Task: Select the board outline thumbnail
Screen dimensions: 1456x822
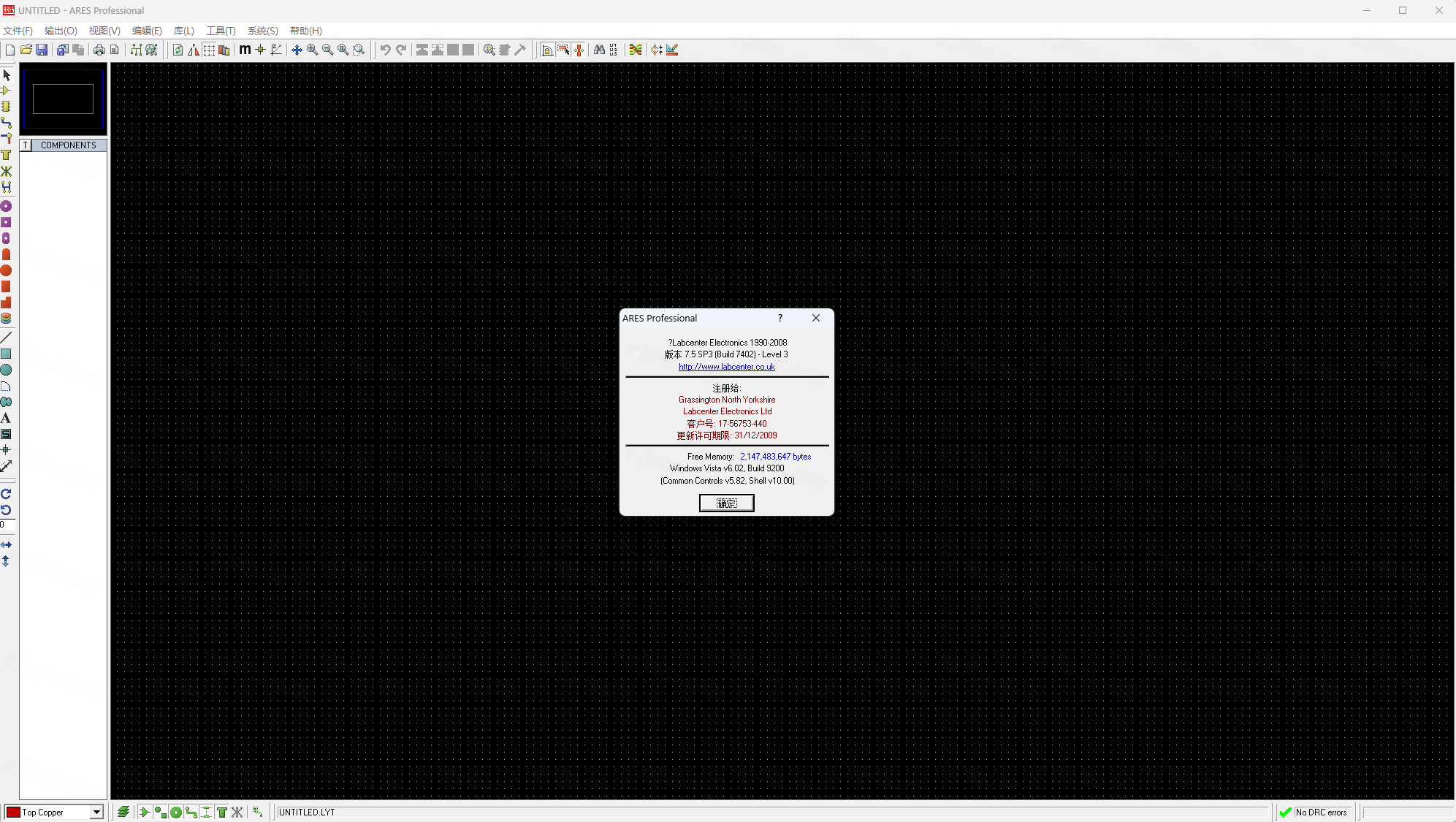Action: 62,97
